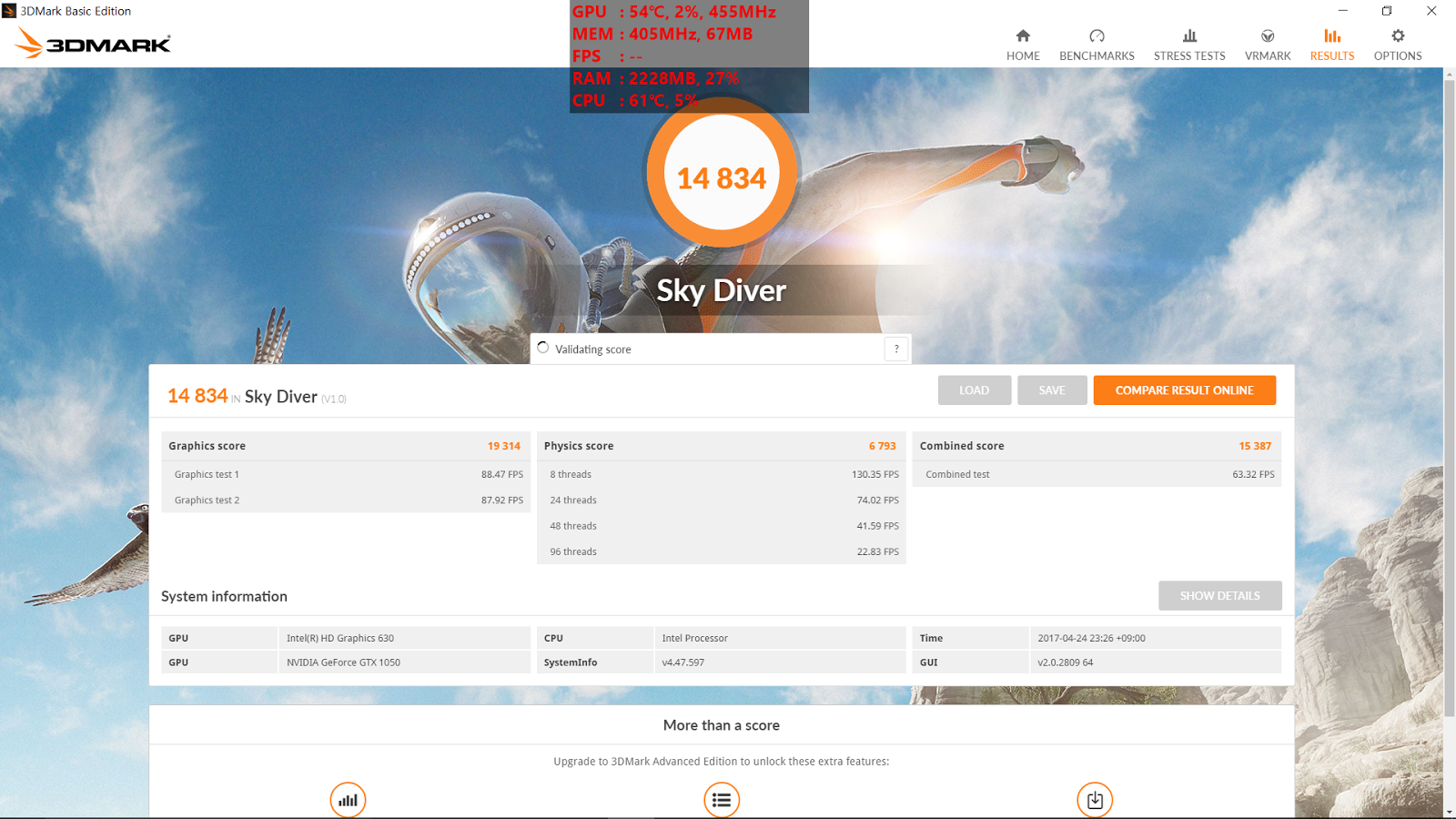
Task: Click the 48 threads row label
Action: click(573, 526)
